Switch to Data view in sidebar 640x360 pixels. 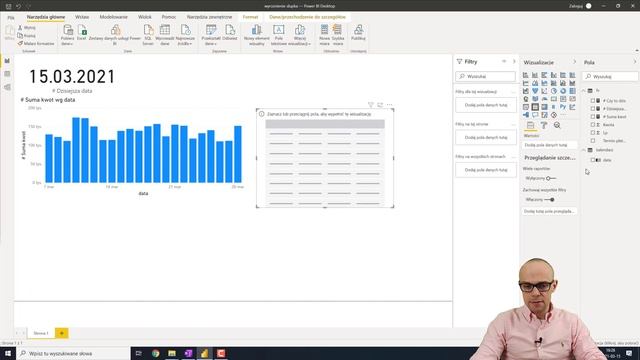7,74
